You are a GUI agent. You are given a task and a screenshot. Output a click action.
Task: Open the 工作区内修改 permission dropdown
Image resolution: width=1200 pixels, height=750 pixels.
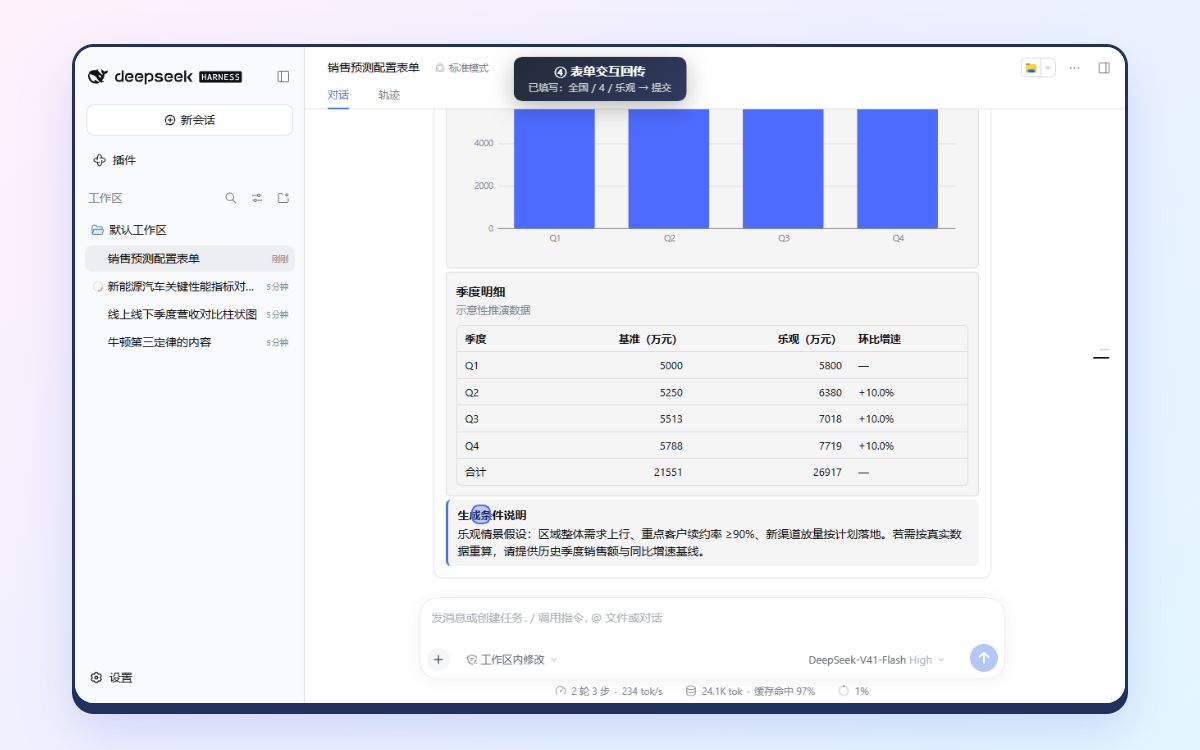pyautogui.click(x=512, y=660)
